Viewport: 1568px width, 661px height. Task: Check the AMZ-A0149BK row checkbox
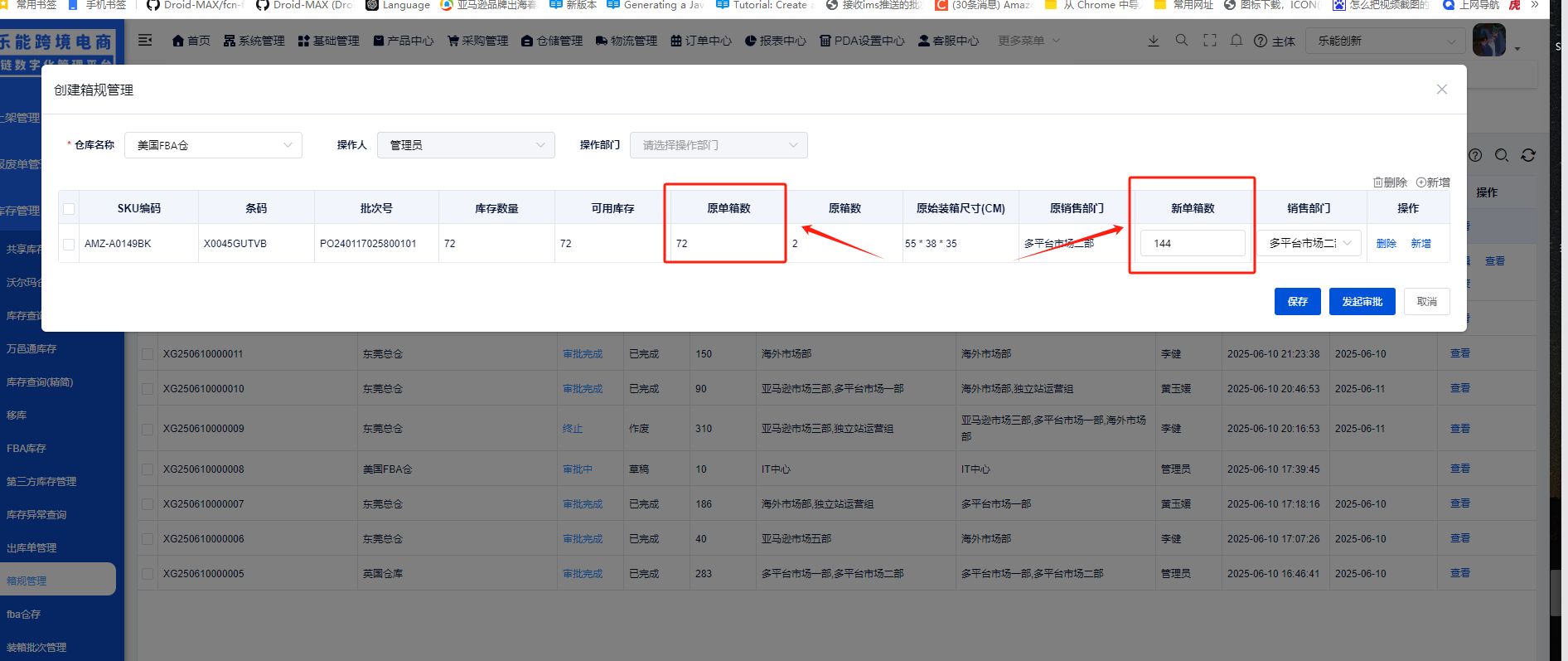(x=69, y=244)
